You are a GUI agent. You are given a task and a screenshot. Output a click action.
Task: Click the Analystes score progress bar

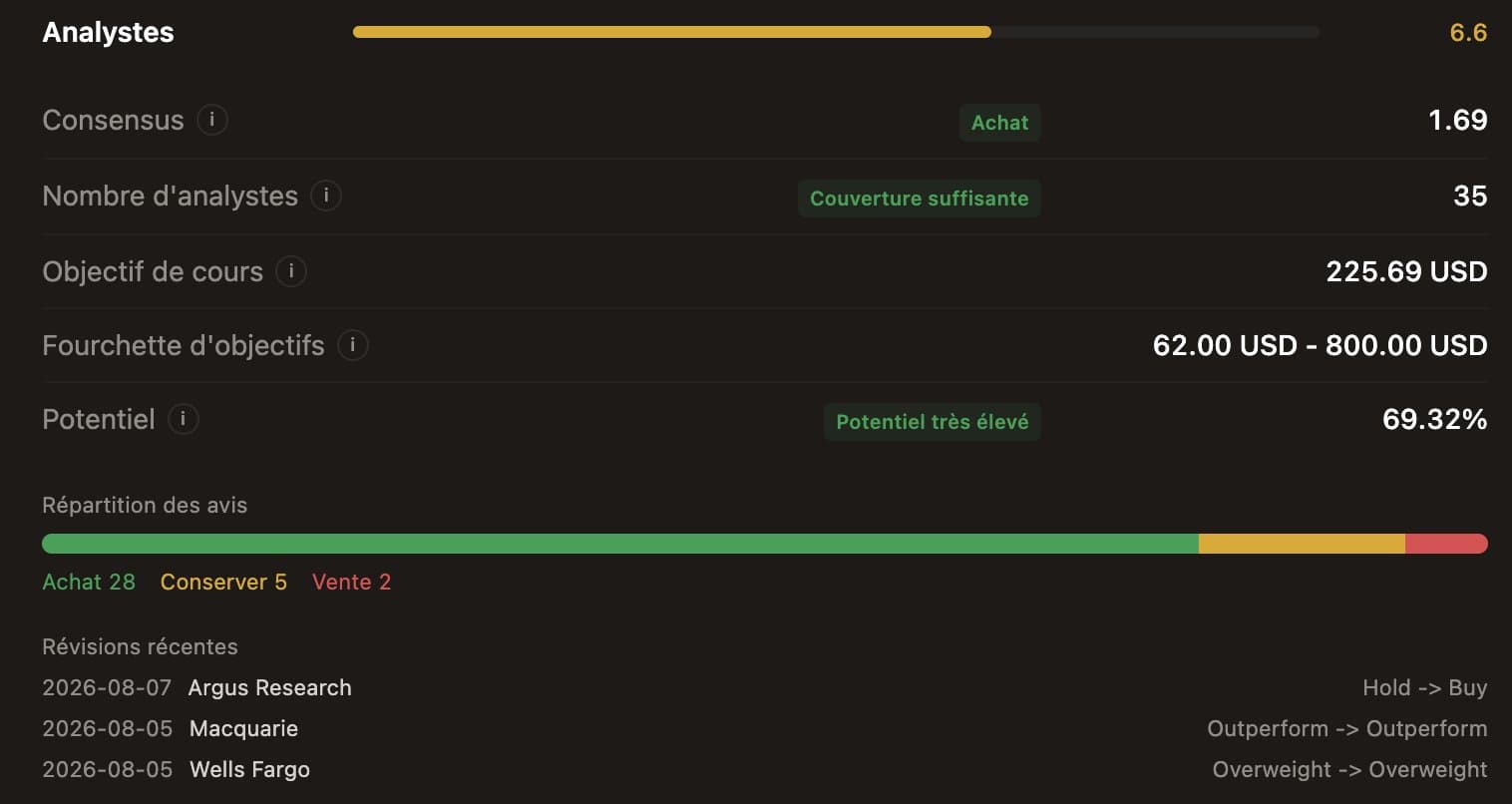click(836, 32)
